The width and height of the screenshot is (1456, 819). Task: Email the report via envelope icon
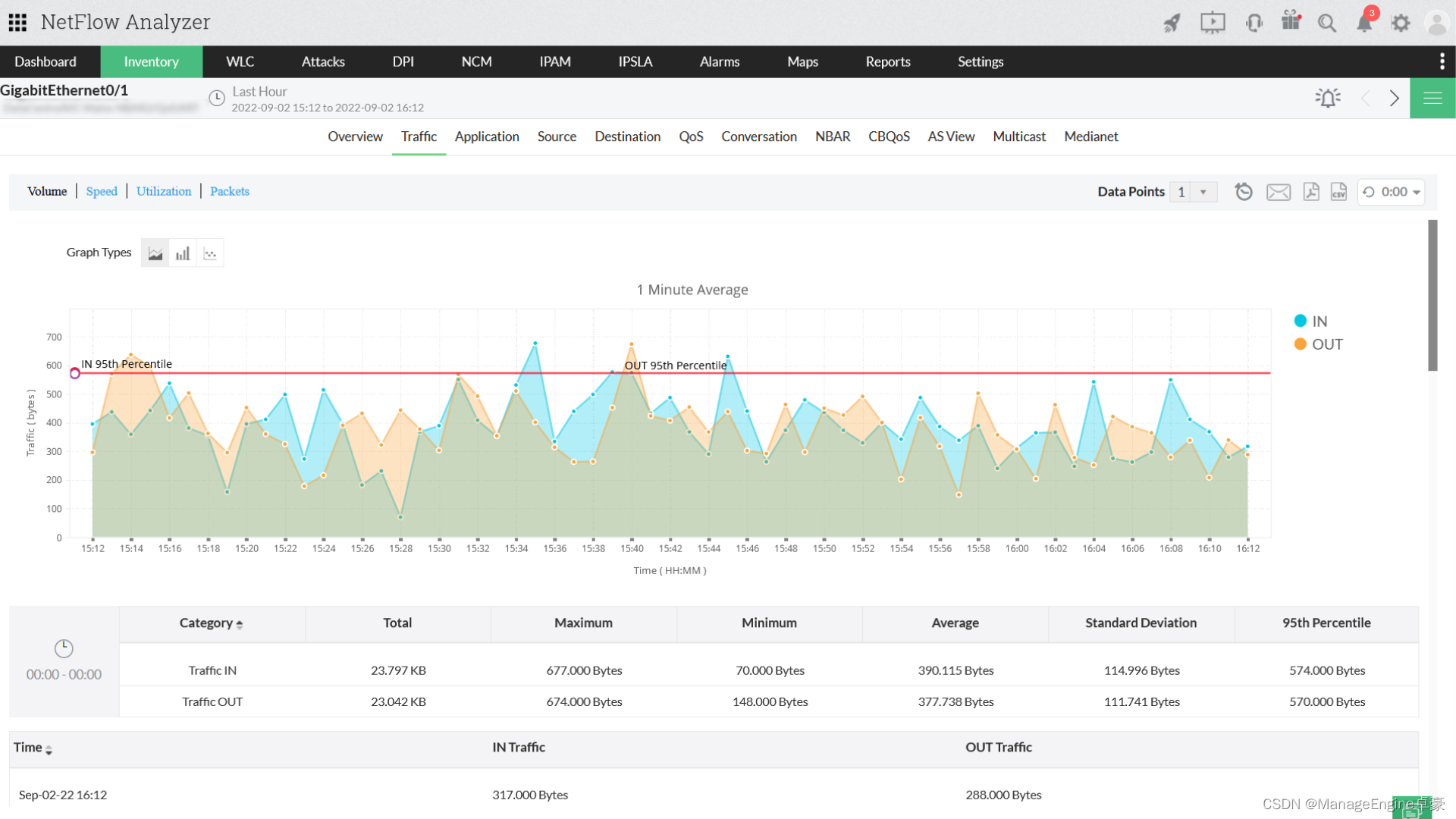tap(1279, 192)
